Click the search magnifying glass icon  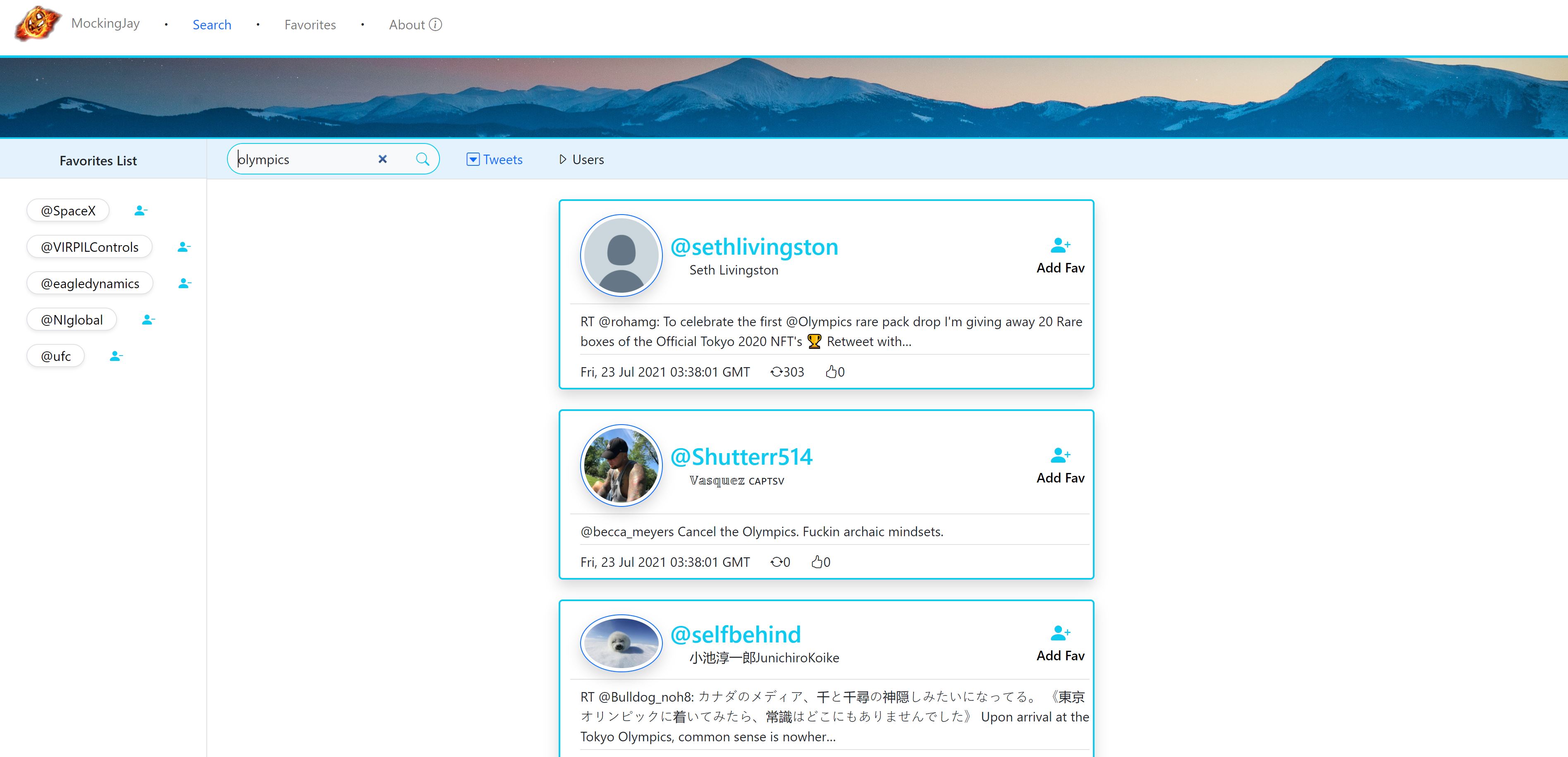pyautogui.click(x=423, y=159)
